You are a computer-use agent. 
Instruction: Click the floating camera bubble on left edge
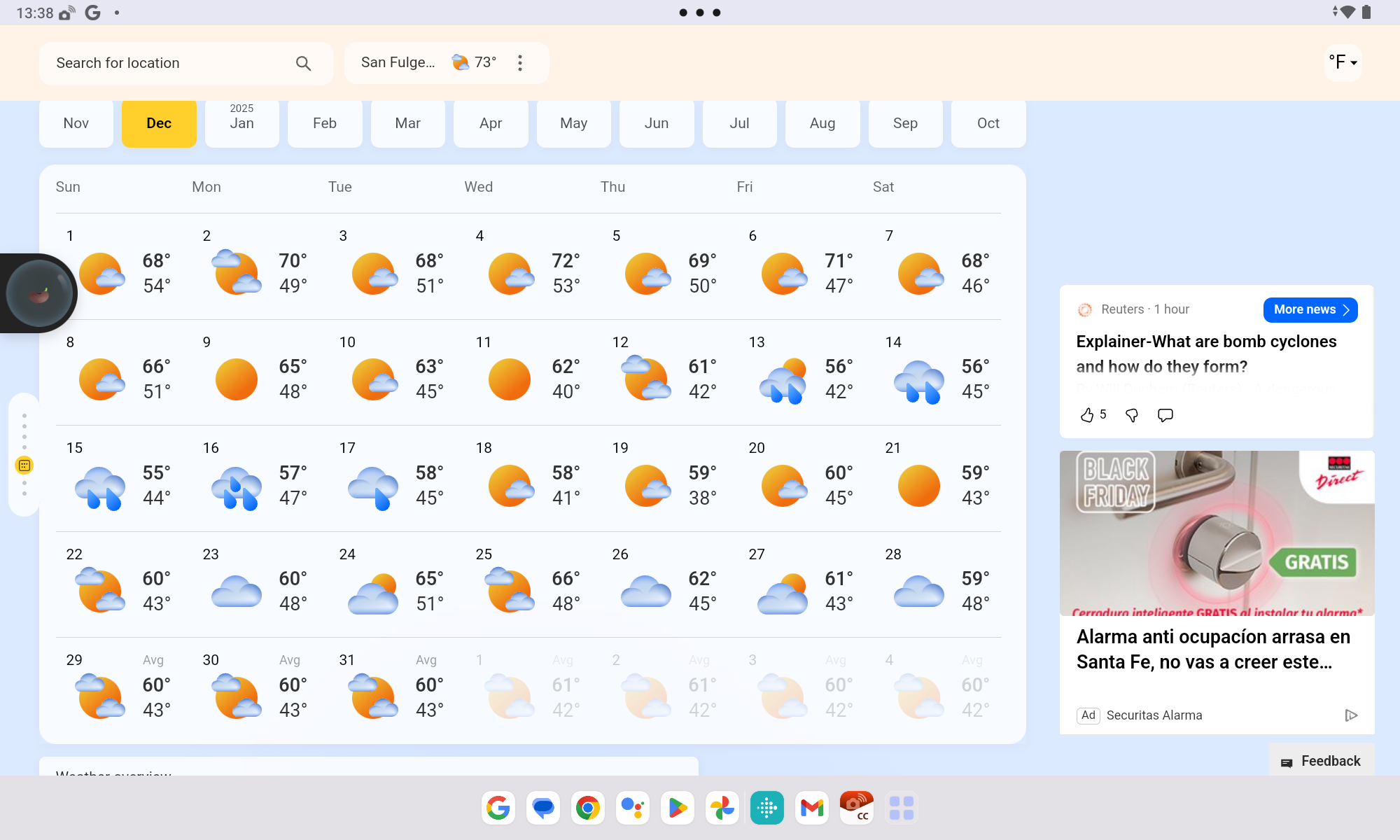39,294
